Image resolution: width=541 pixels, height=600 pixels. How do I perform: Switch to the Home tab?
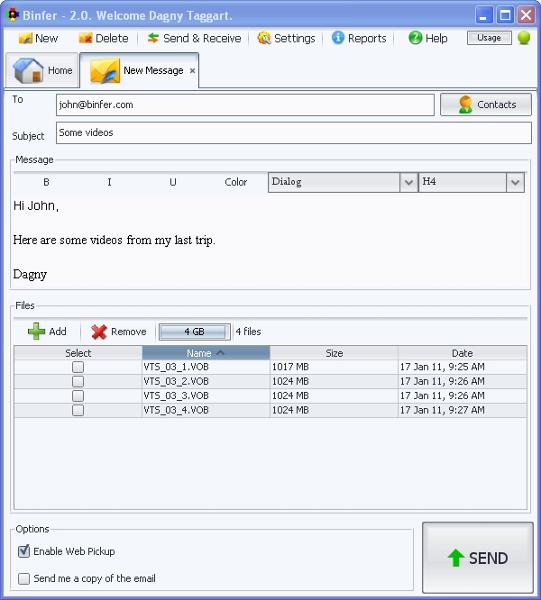(x=42, y=71)
